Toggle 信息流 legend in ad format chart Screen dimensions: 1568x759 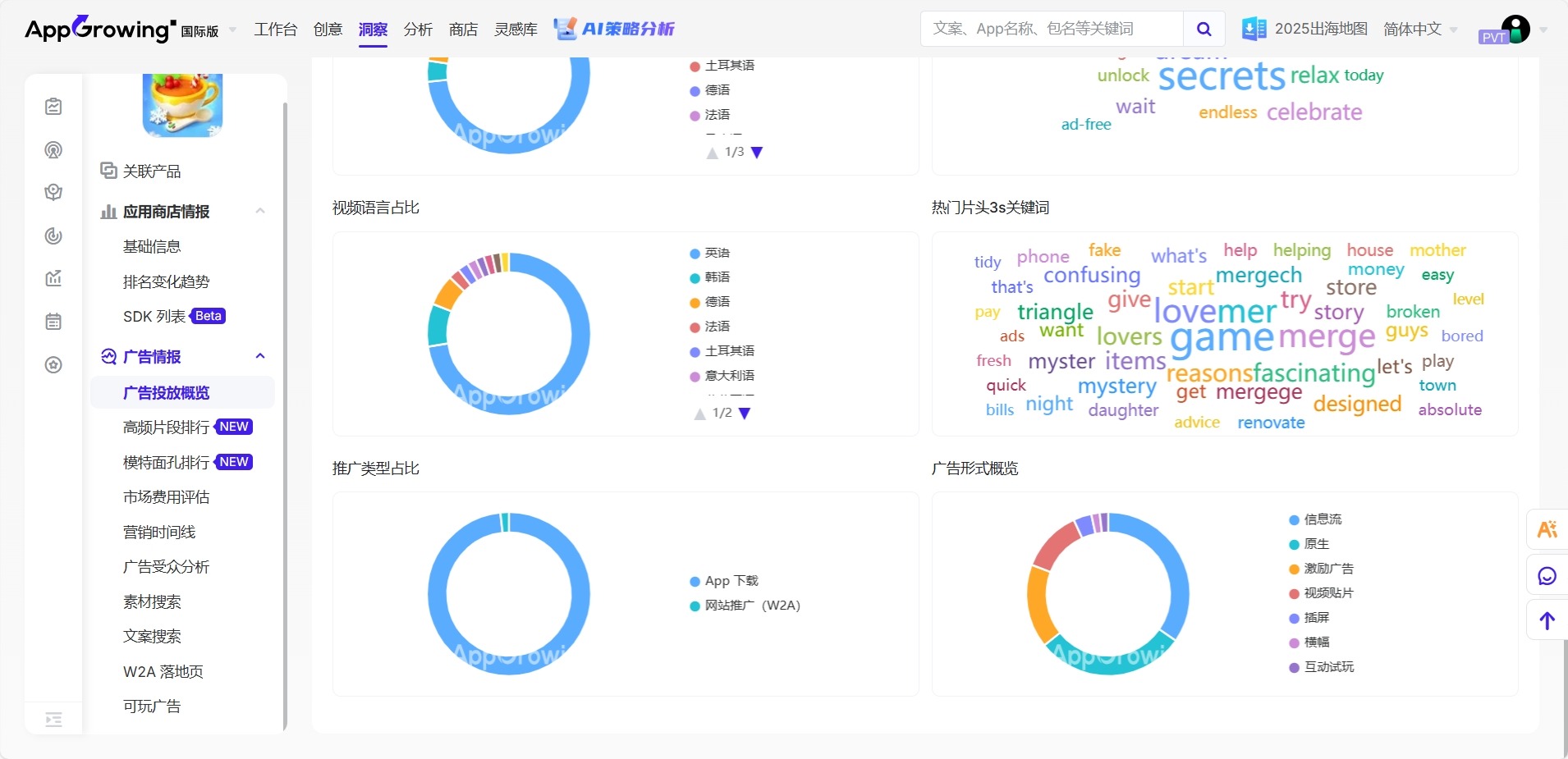1322,519
